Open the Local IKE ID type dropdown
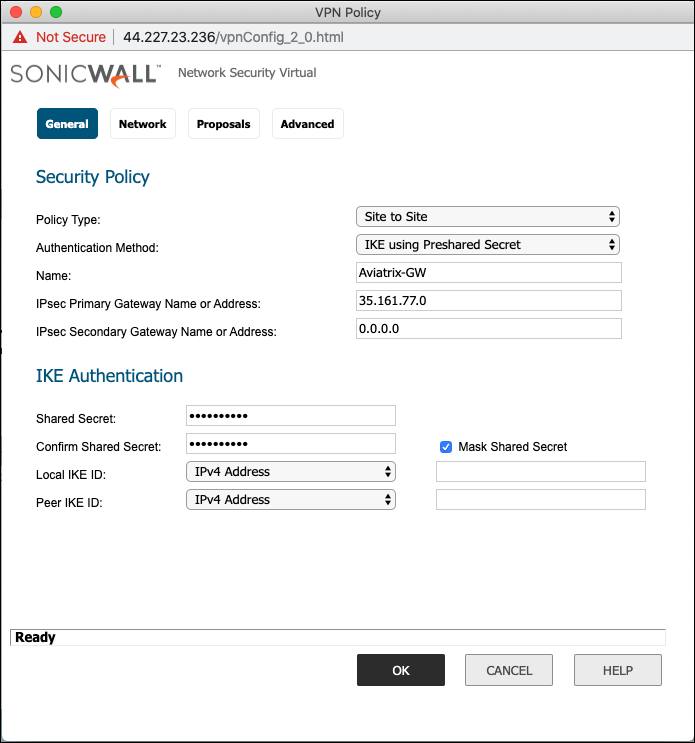Screen dimensions: 695x743 coord(291,472)
